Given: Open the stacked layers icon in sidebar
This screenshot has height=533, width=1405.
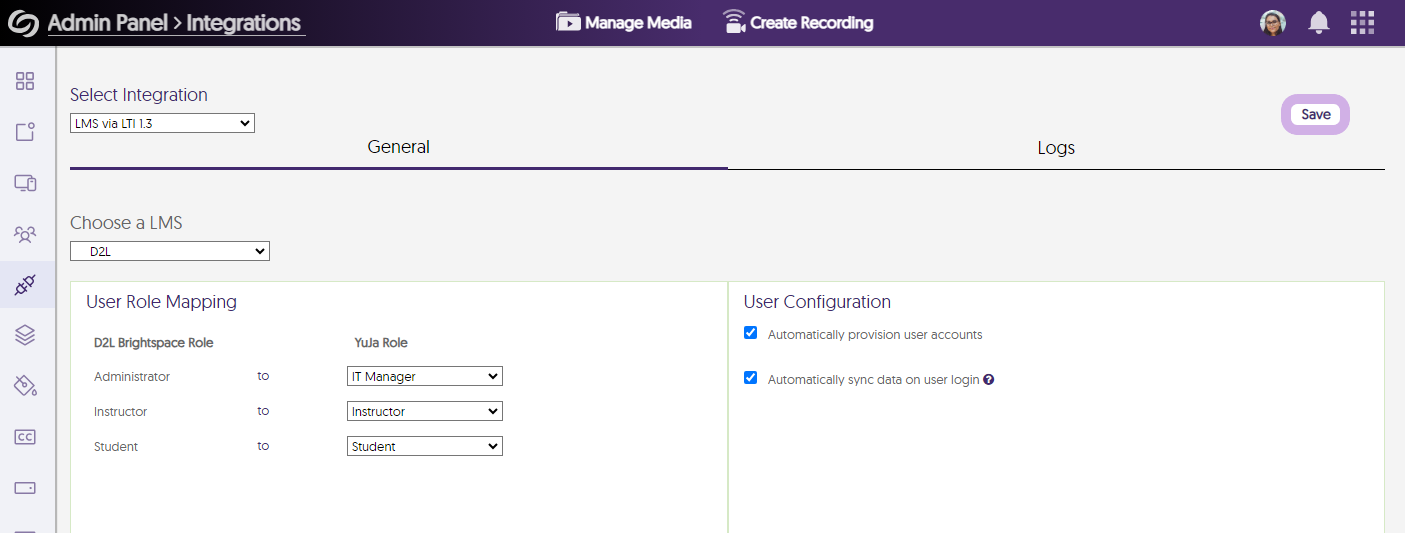Looking at the screenshot, I should (25, 335).
